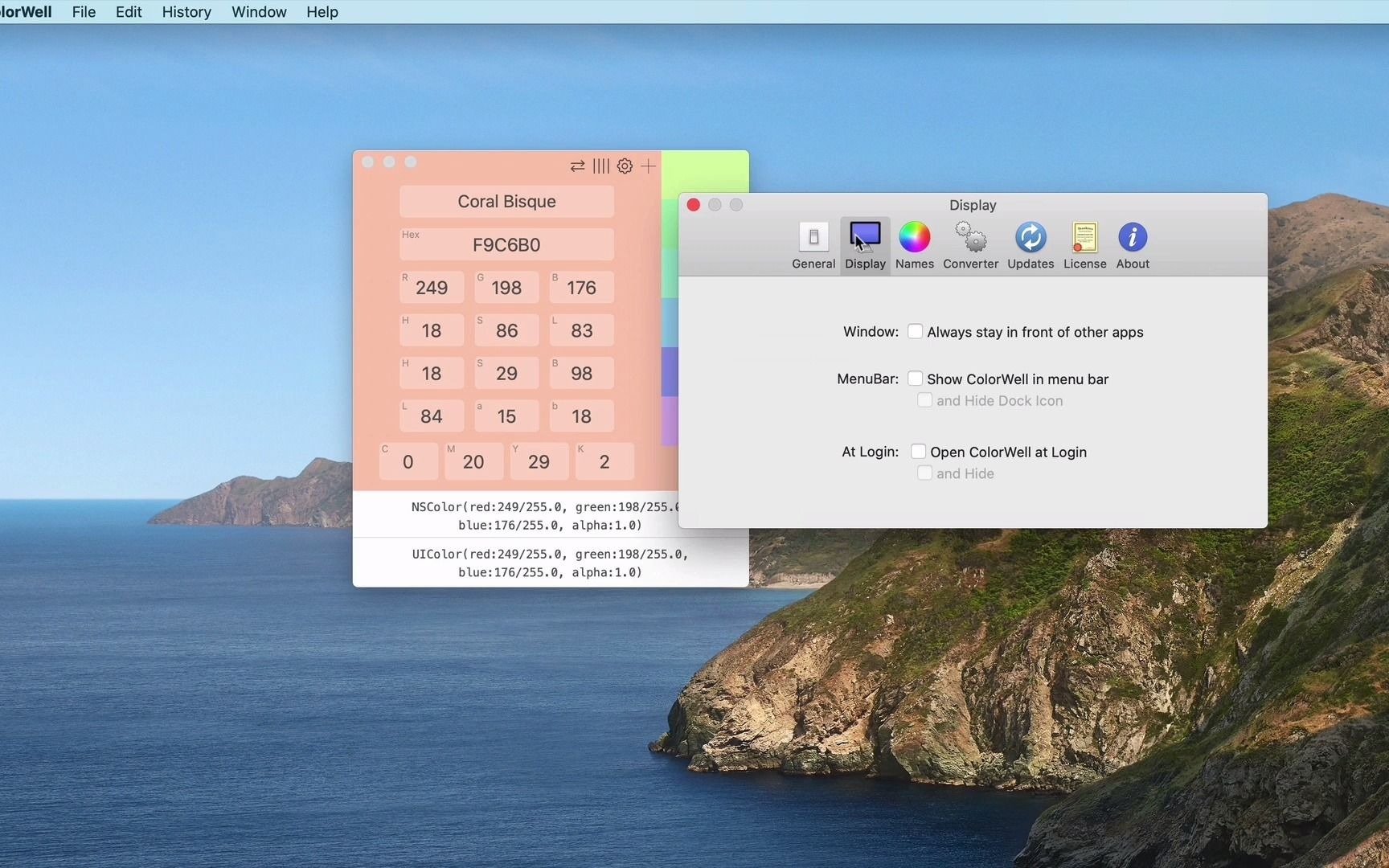The image size is (1389, 868).
Task: Open the History menu
Action: point(186,12)
